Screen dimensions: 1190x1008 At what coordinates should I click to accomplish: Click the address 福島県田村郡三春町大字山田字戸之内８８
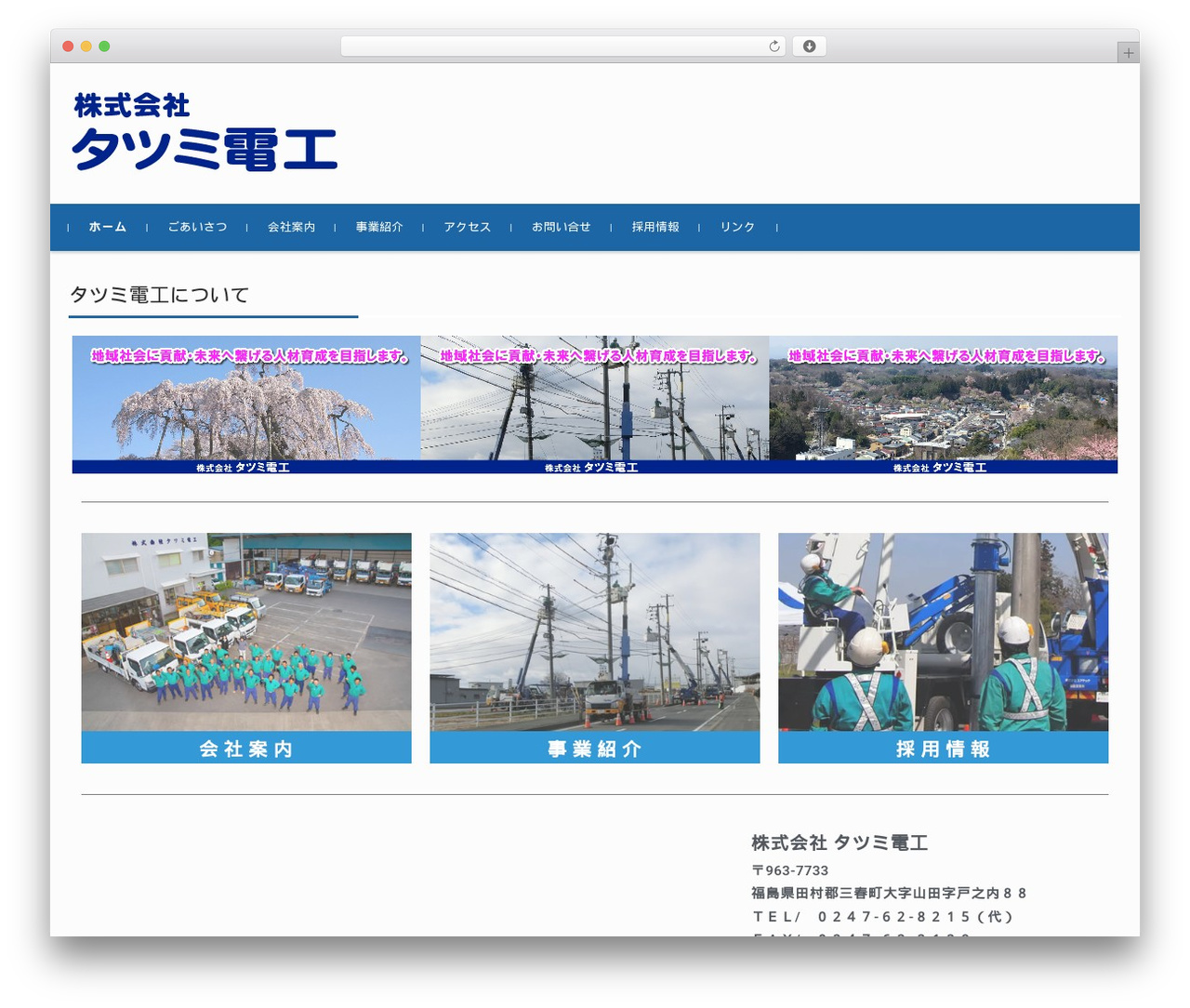point(890,893)
